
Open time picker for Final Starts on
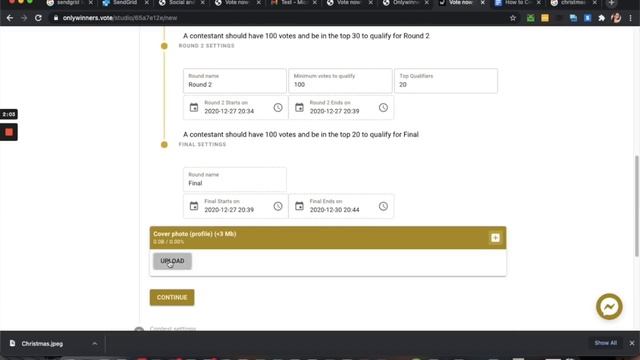pyautogui.click(x=278, y=207)
